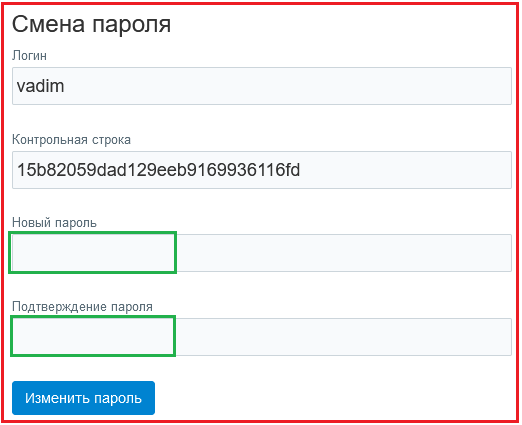The image size is (522, 425).
Task: Click the empty space after the control string
Action: click(x=405, y=170)
